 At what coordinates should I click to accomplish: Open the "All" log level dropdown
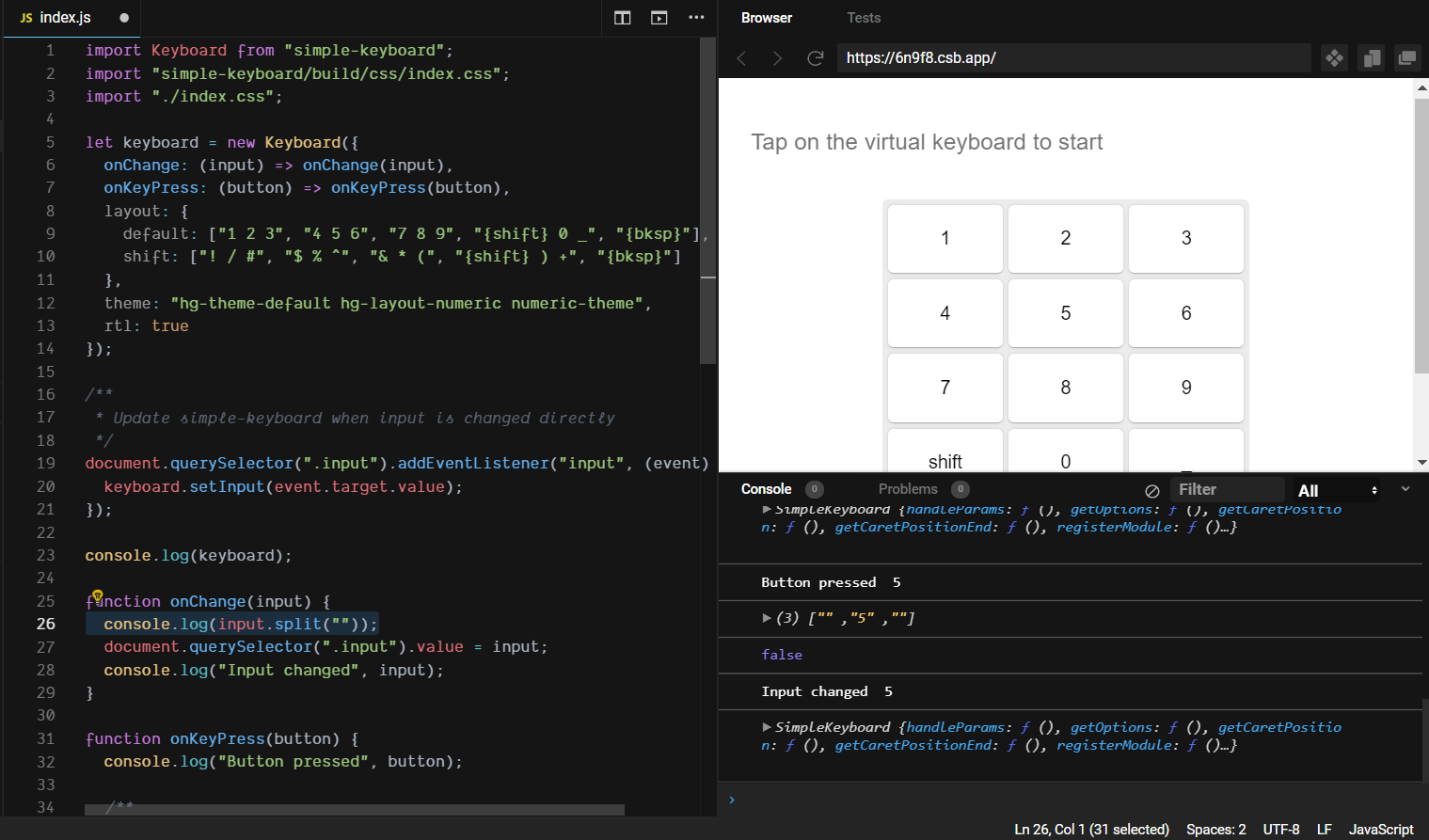(1334, 489)
